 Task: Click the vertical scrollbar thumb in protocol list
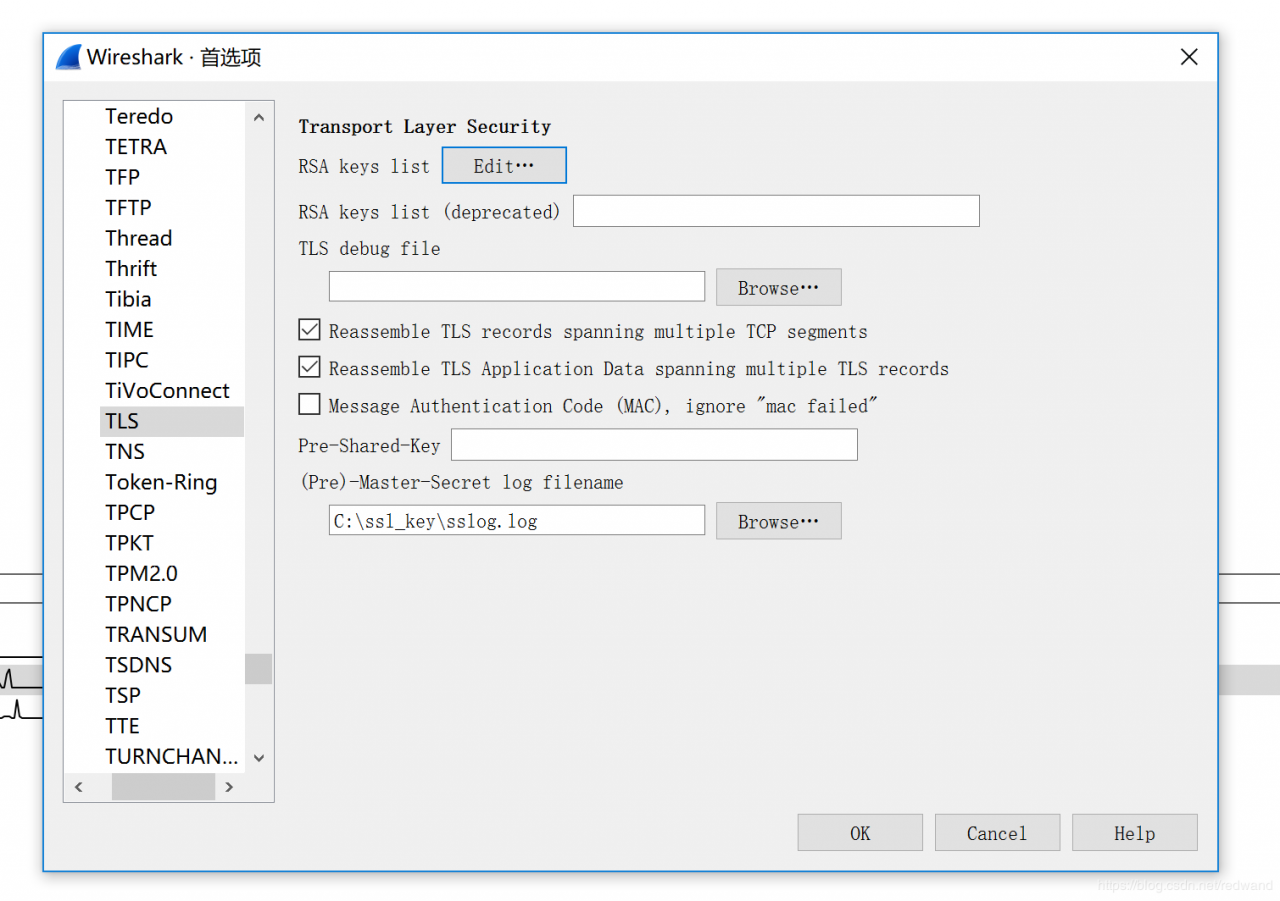click(258, 668)
